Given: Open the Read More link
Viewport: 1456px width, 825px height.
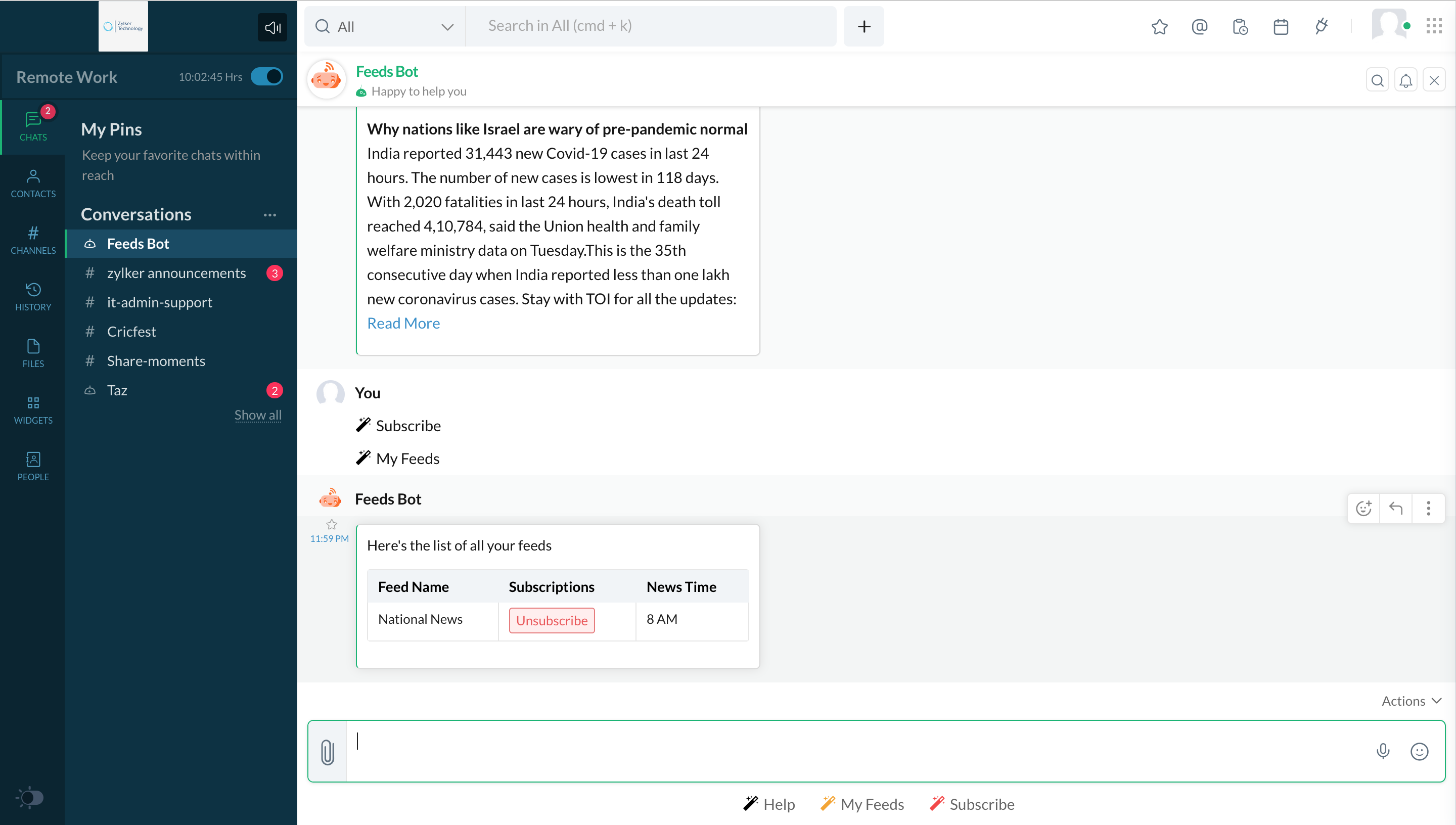Looking at the screenshot, I should pyautogui.click(x=403, y=323).
